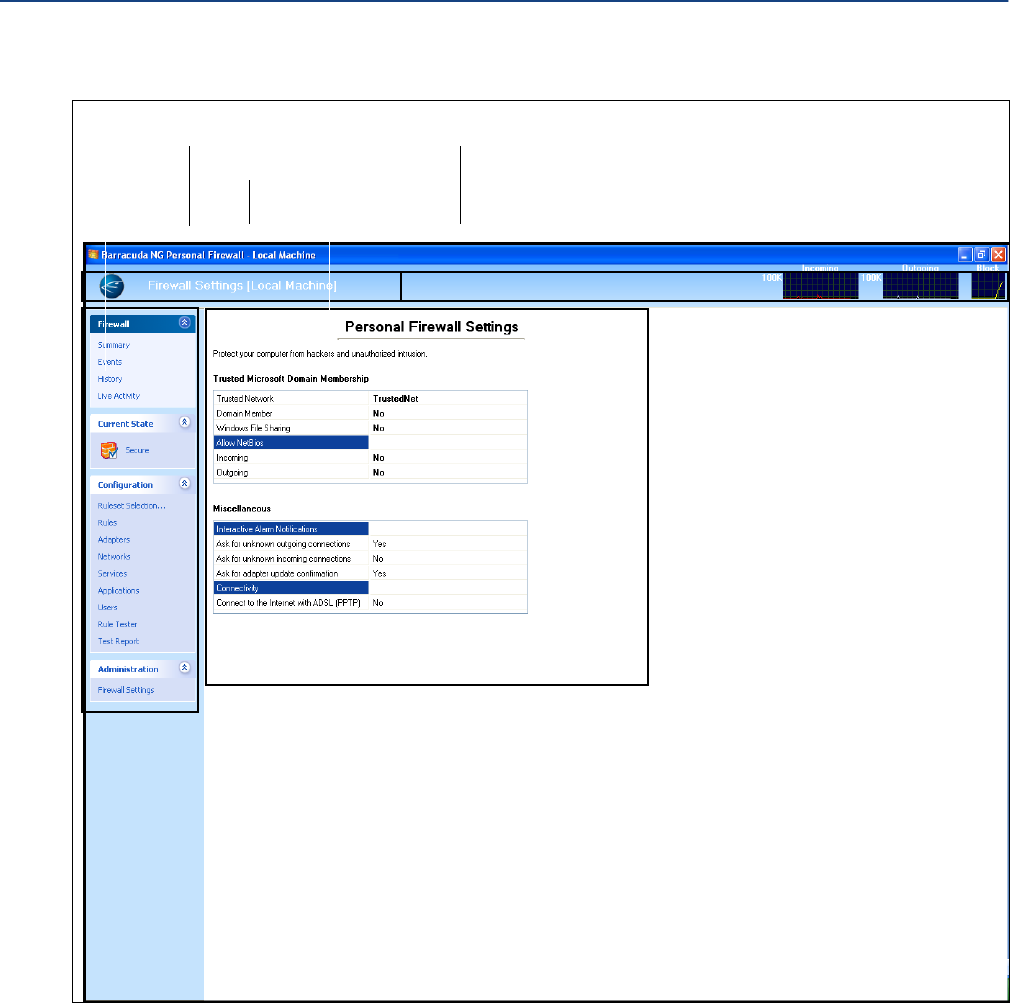
Task: Select the Trusted Network row
Action: 370,399
